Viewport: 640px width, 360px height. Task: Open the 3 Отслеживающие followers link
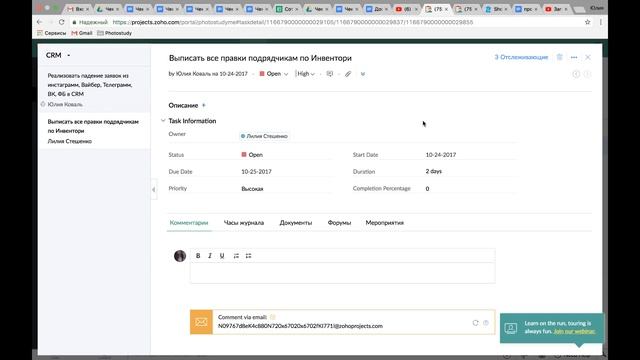[521, 57]
